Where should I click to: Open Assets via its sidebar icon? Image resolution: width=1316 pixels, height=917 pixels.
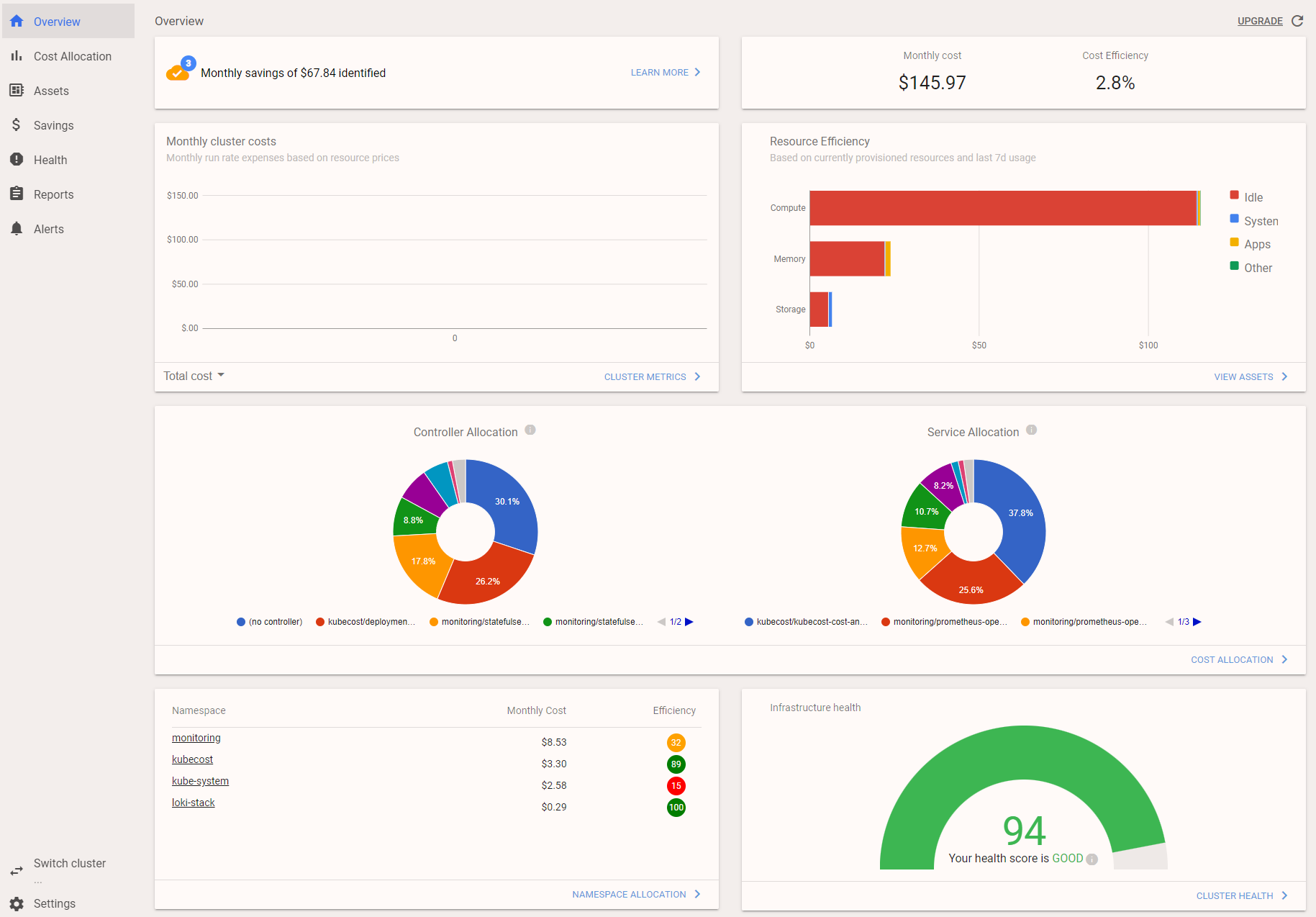(16, 90)
